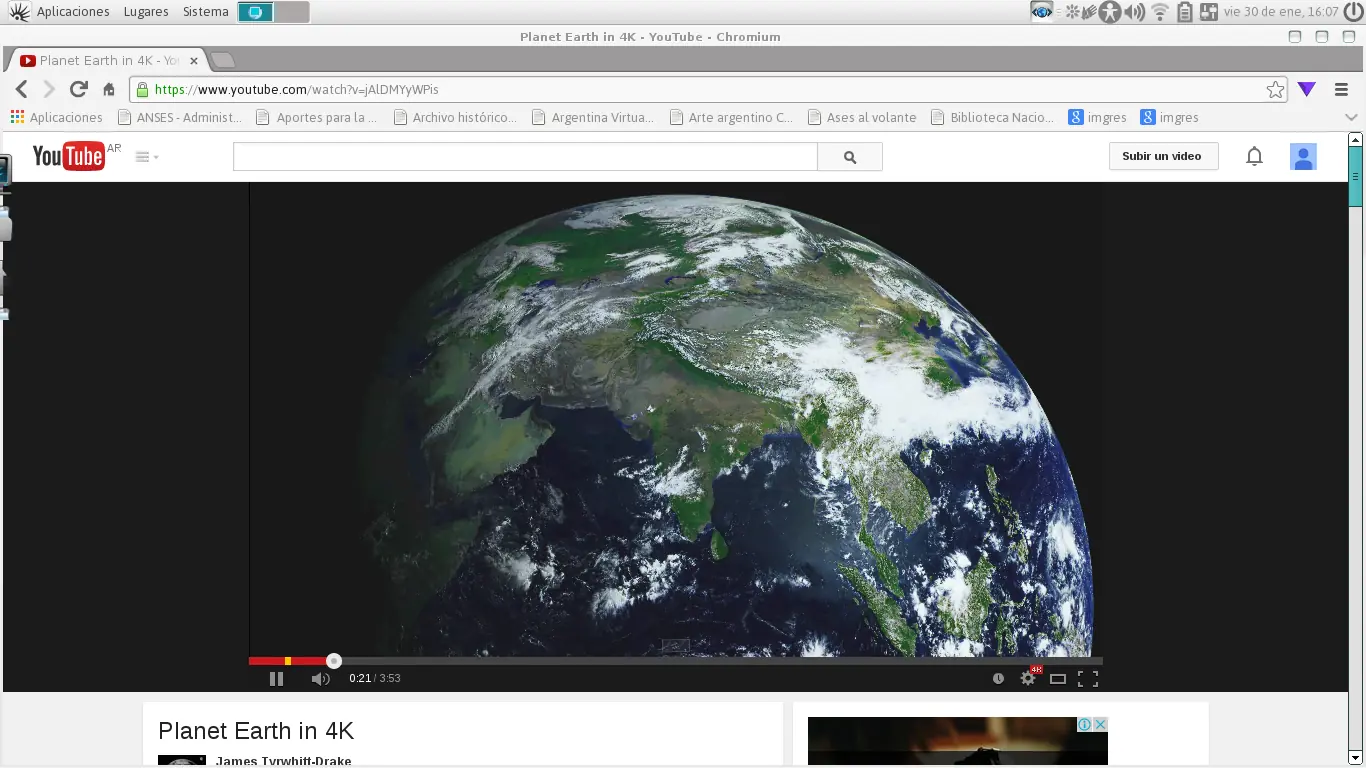Open the Ases al volante bookmark
This screenshot has width=1366, height=768.
(x=862, y=117)
